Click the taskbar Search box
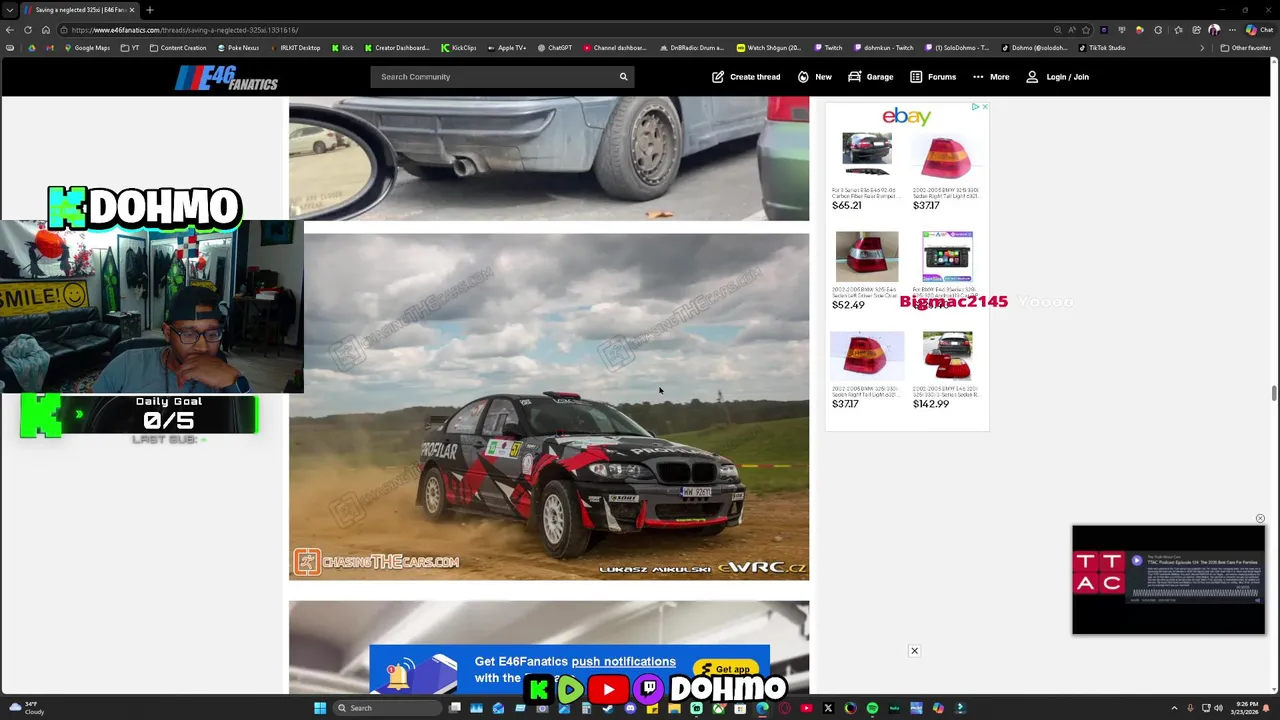Viewport: 1280px width, 720px height. click(387, 708)
